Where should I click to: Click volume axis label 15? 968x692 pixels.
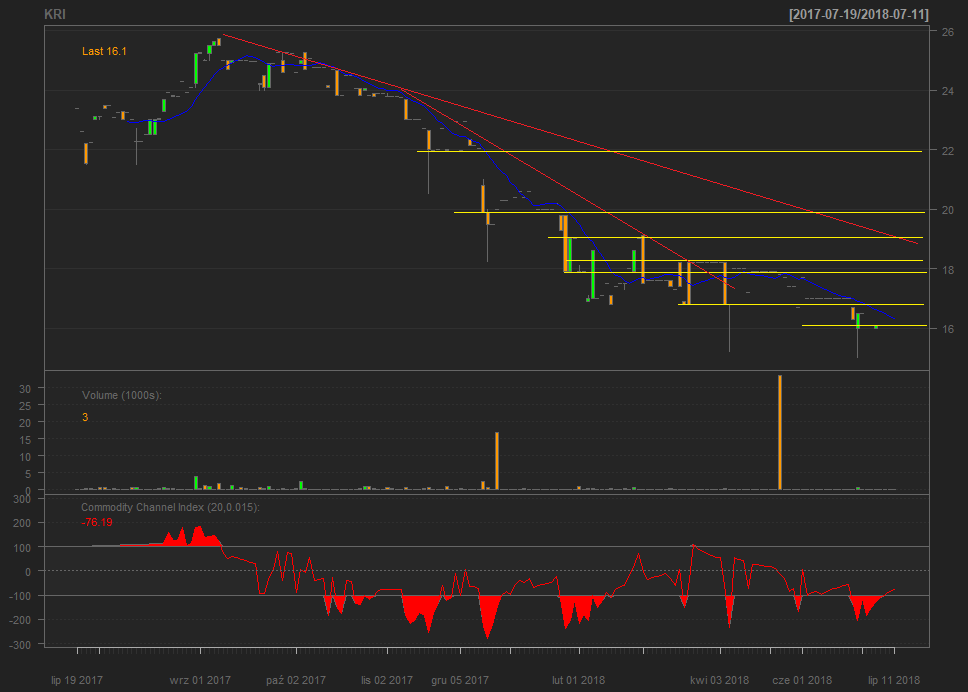point(25,440)
